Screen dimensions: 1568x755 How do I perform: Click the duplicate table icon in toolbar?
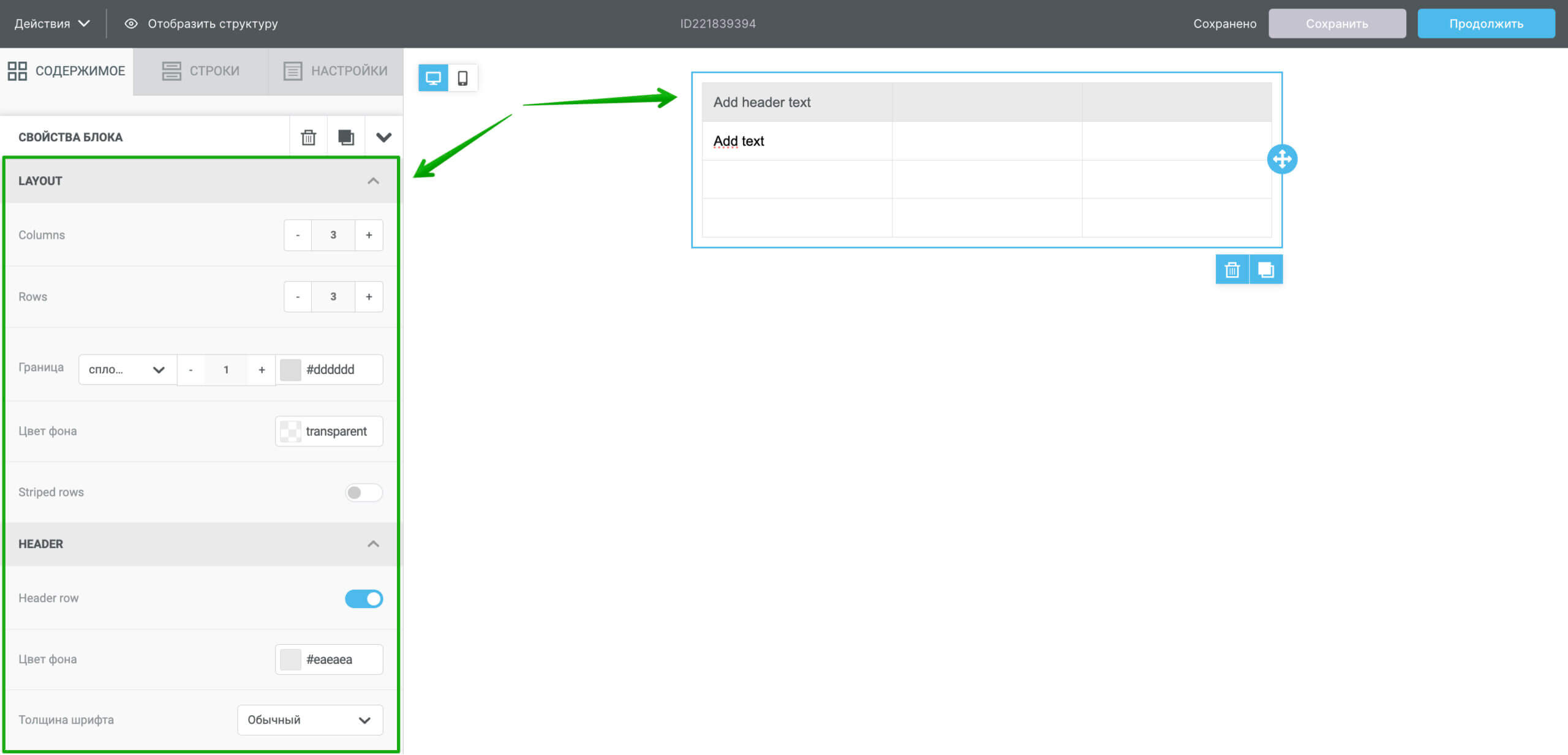click(x=1266, y=269)
